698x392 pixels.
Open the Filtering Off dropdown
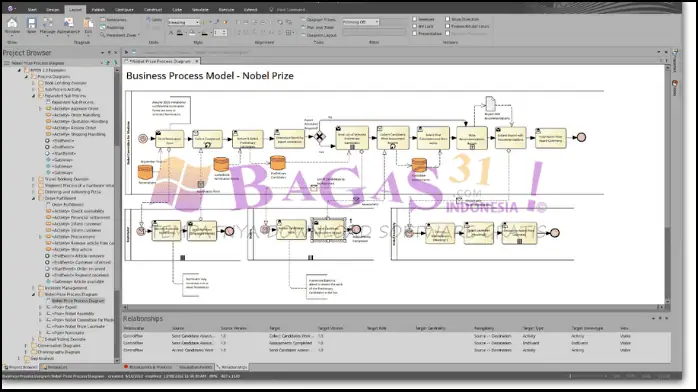click(x=361, y=22)
